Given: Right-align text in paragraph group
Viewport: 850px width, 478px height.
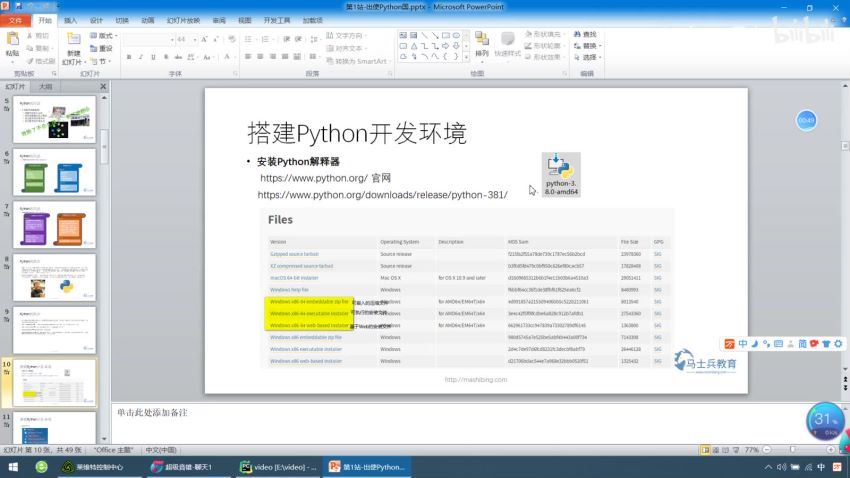Looking at the screenshot, I should click(x=273, y=56).
